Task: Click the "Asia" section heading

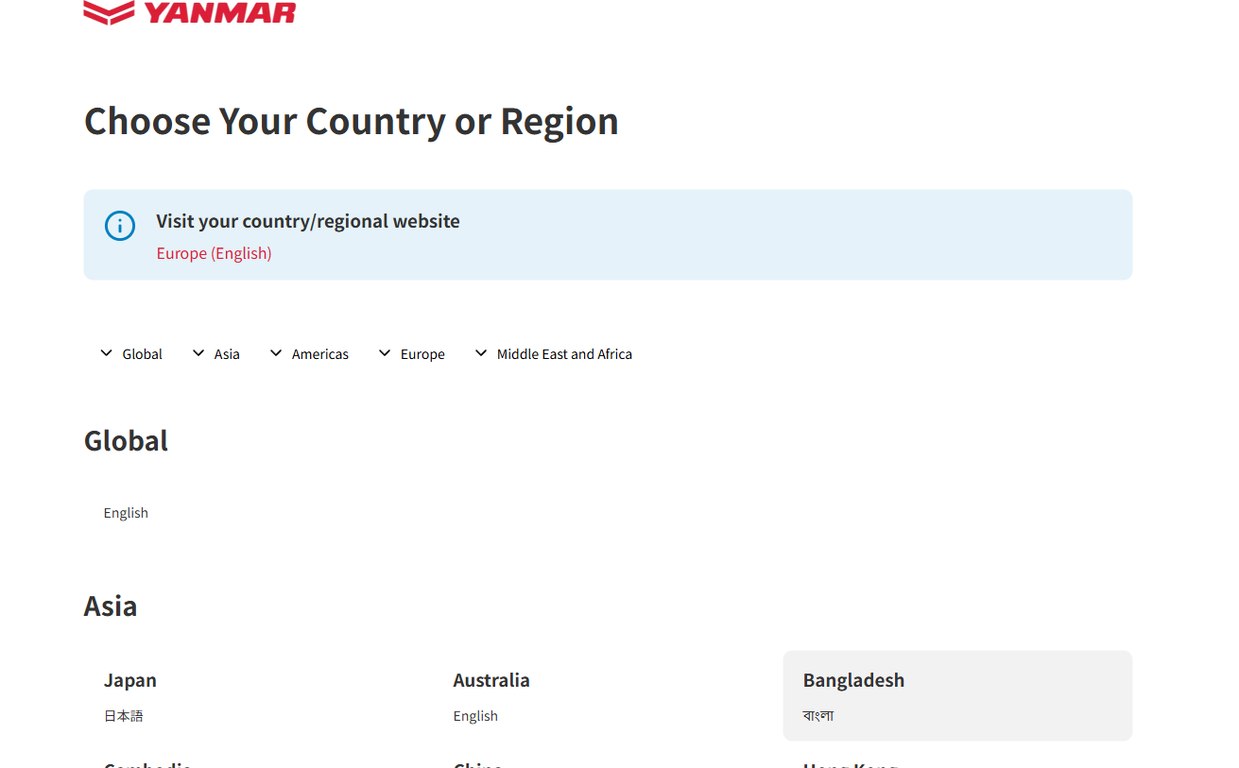Action: 111,606
